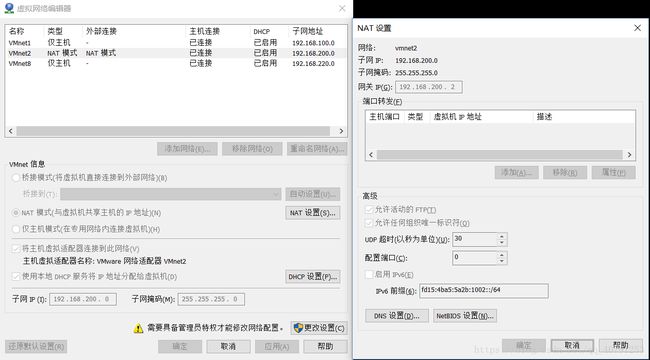The height and width of the screenshot is (360, 650).
Task: Click 添加(A) in the port forwarding section
Action: tap(517, 173)
